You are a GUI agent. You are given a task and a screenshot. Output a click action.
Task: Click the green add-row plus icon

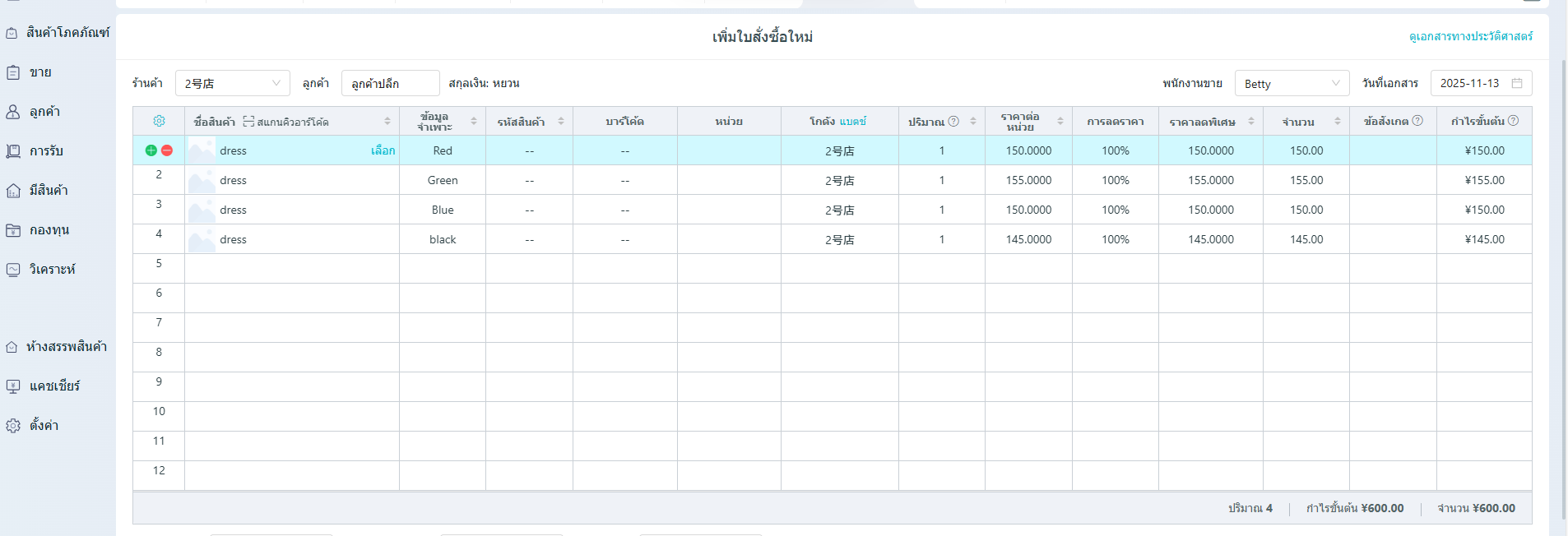tap(151, 150)
